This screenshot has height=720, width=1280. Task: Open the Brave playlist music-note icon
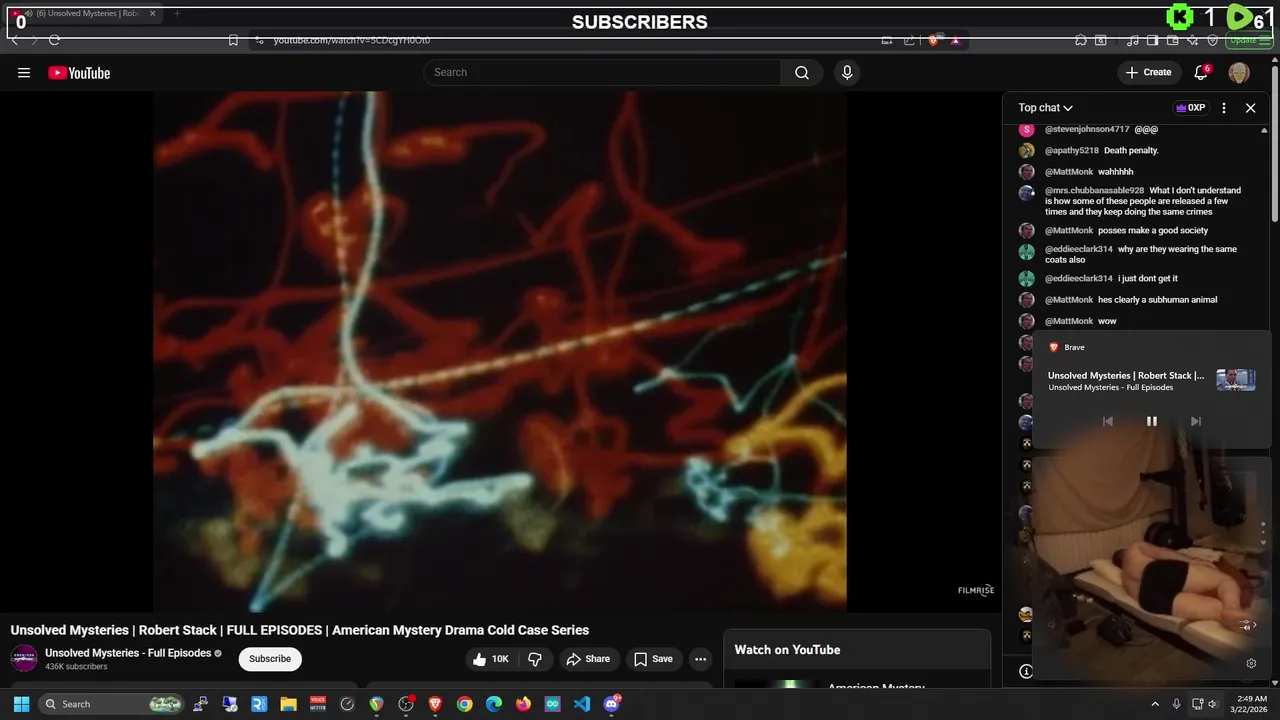pos(1133,40)
